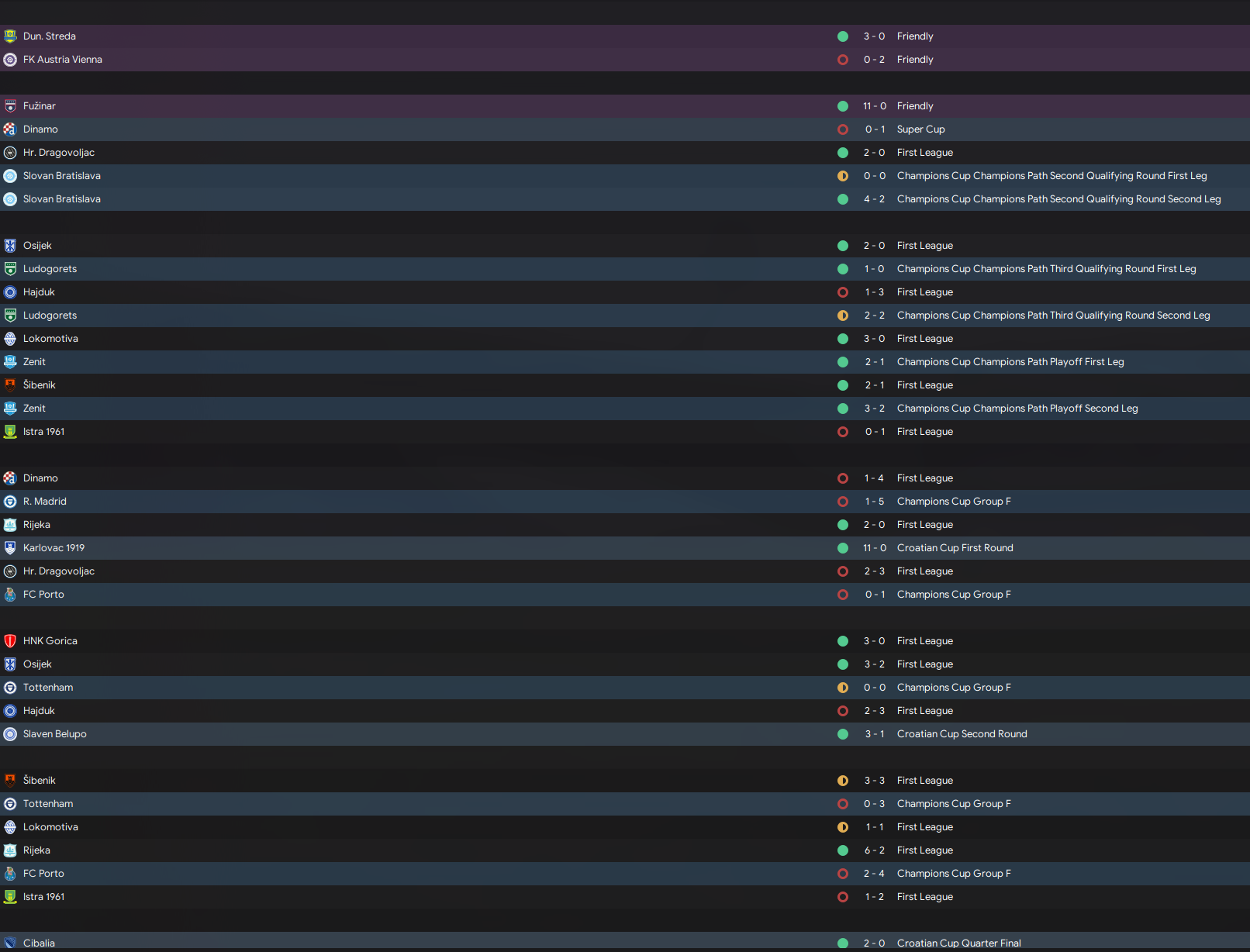This screenshot has height=952, width=1250.
Task: Click Champions Cup Playoff Second Leg text
Action: click(x=1017, y=409)
